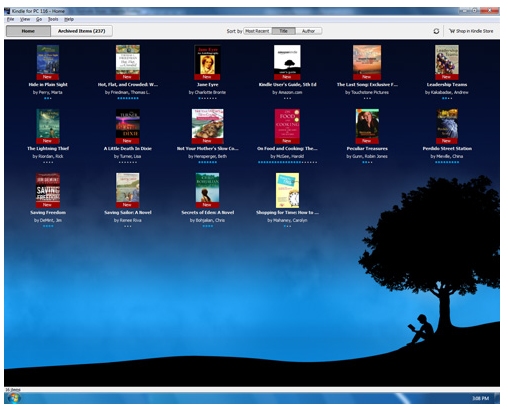This screenshot has height=409, width=508.
Task: Click the Hide in Plain Sight title
Action: [x=48, y=85]
